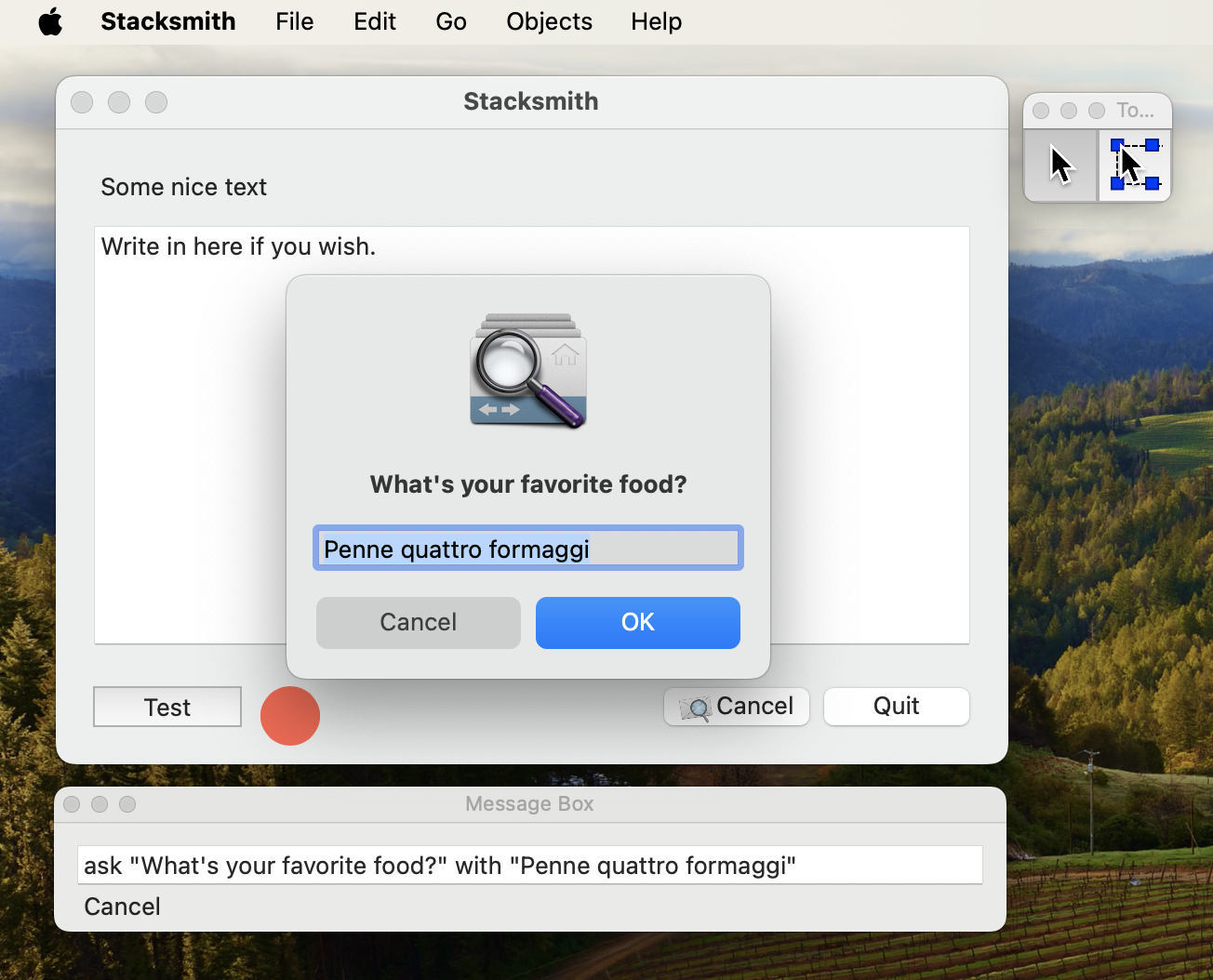Click the Test button in the Stacksmith window
Image resolution: width=1213 pixels, height=980 pixels.
click(x=167, y=707)
